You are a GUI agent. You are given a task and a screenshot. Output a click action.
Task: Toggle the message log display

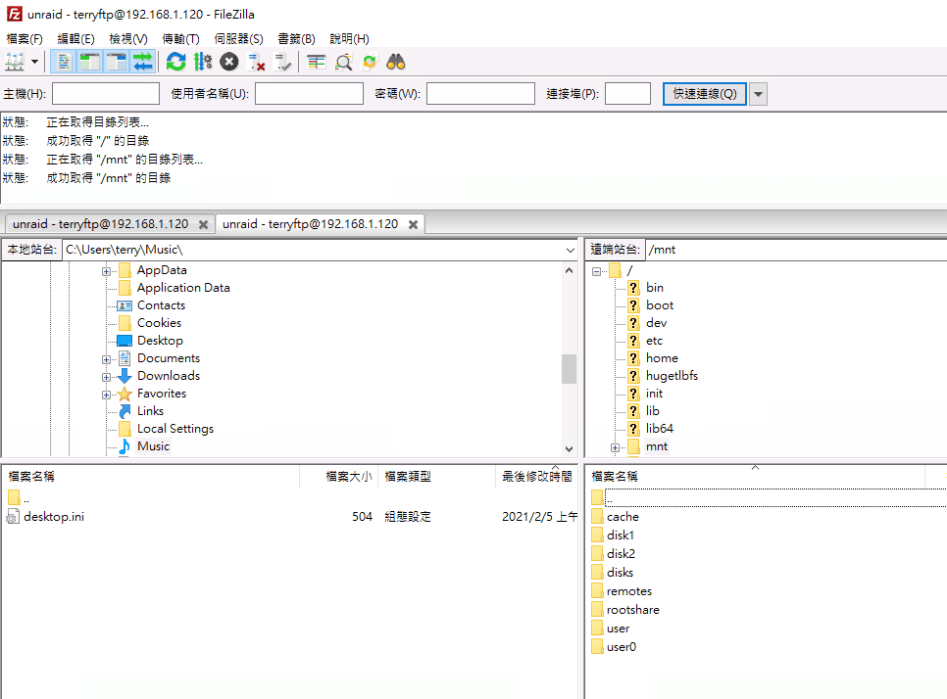[x=61, y=62]
